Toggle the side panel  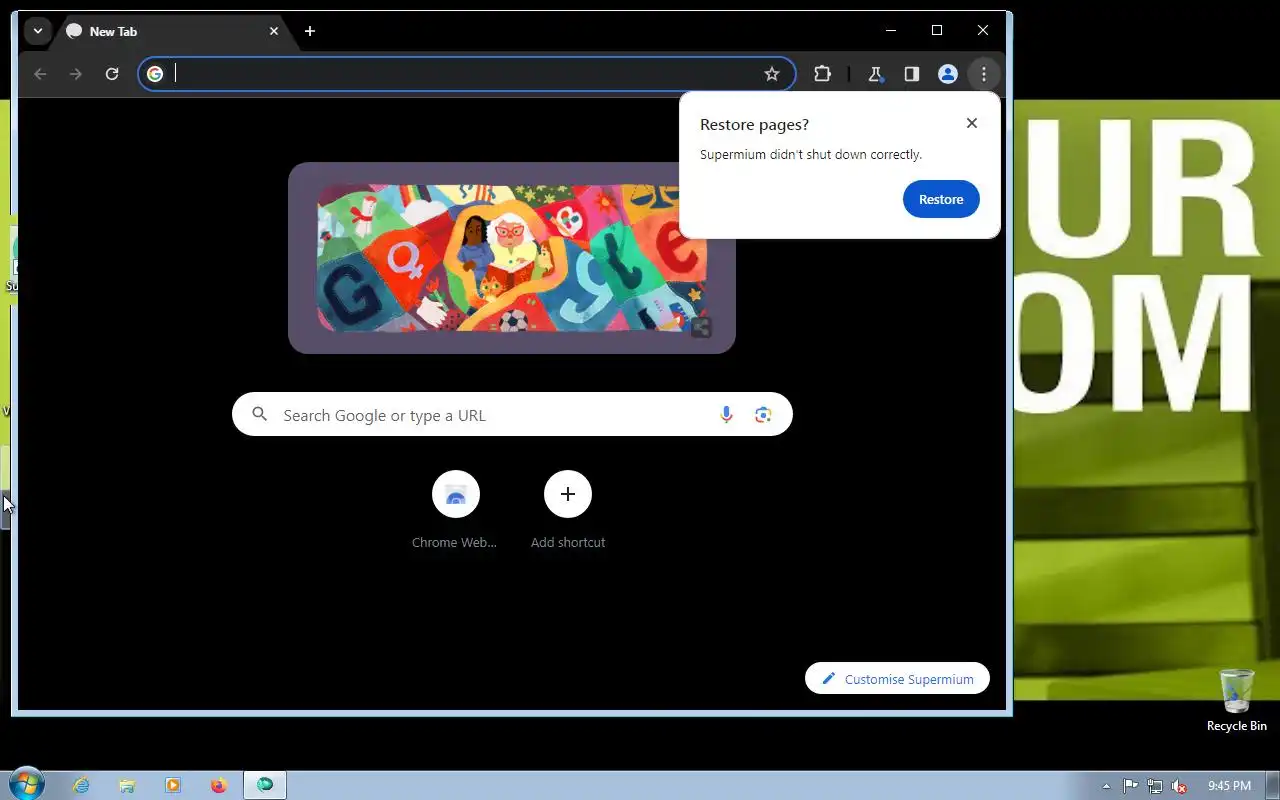point(912,74)
